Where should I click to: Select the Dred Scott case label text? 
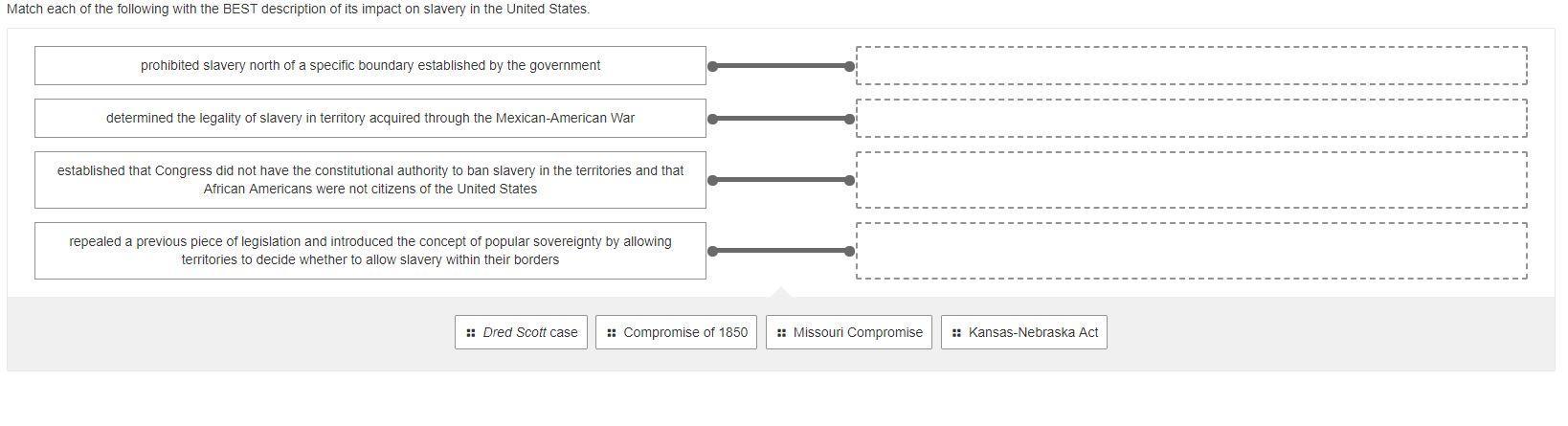tap(530, 333)
